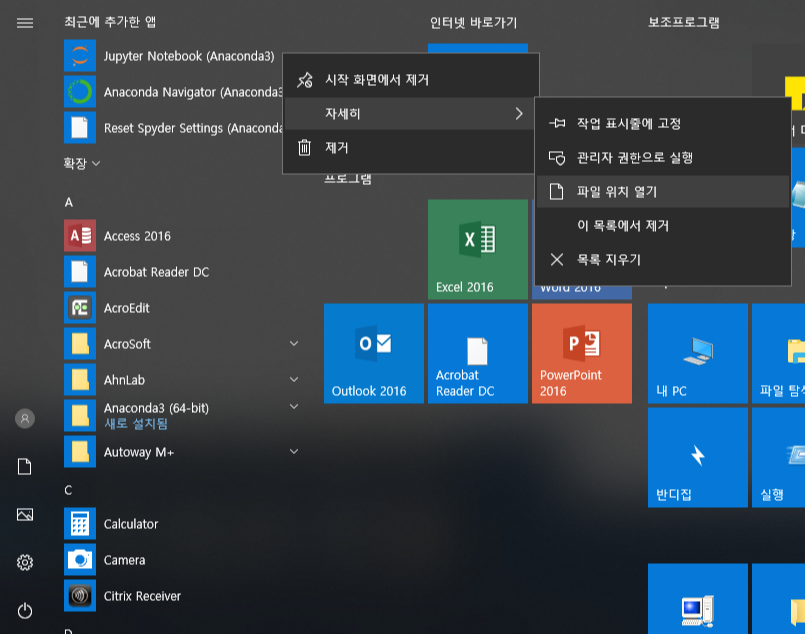Open the Camera app icon

(x=80, y=560)
